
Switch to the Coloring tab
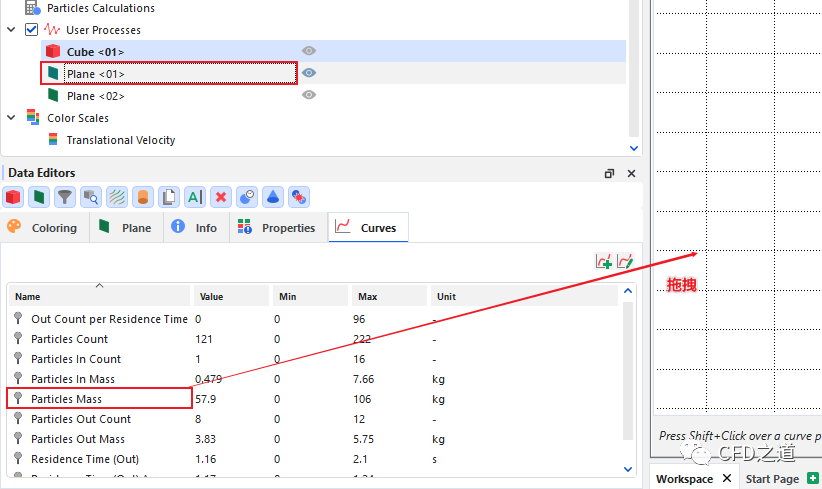[43, 228]
